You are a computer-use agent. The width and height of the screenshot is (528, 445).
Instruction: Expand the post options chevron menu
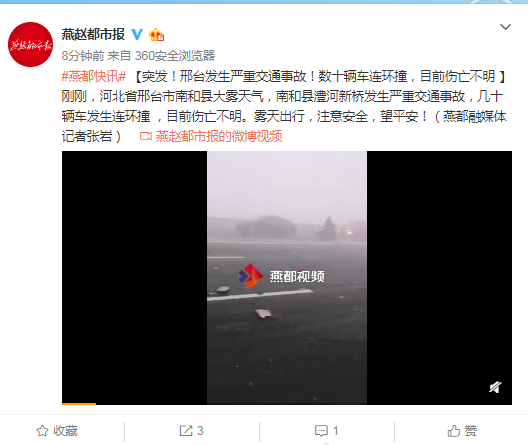(505, 27)
